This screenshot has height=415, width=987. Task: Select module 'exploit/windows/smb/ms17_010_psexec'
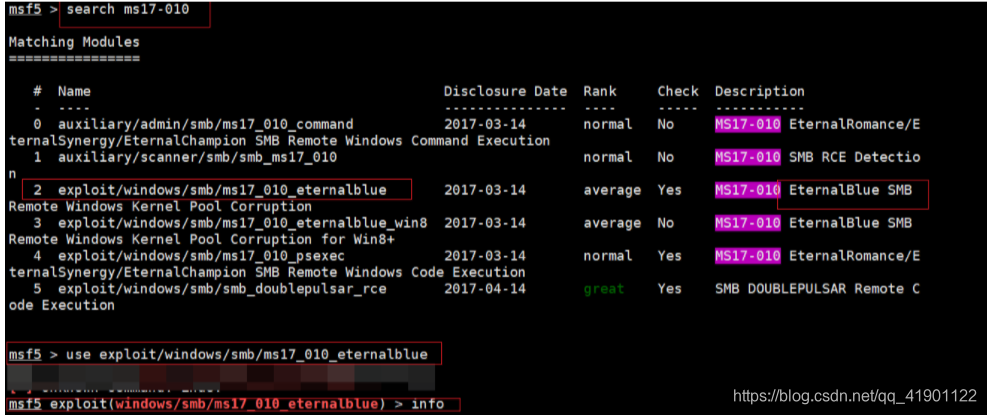pos(201,256)
